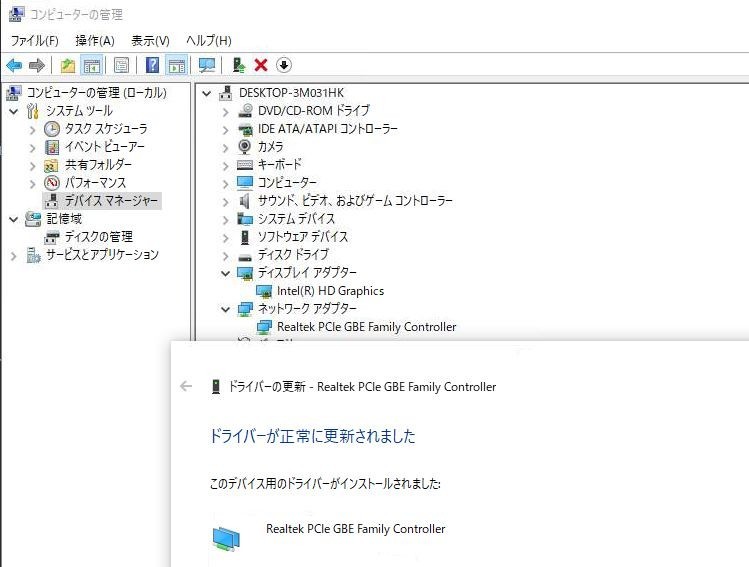Select タスク スケジューラ in the left tree

coord(106,128)
